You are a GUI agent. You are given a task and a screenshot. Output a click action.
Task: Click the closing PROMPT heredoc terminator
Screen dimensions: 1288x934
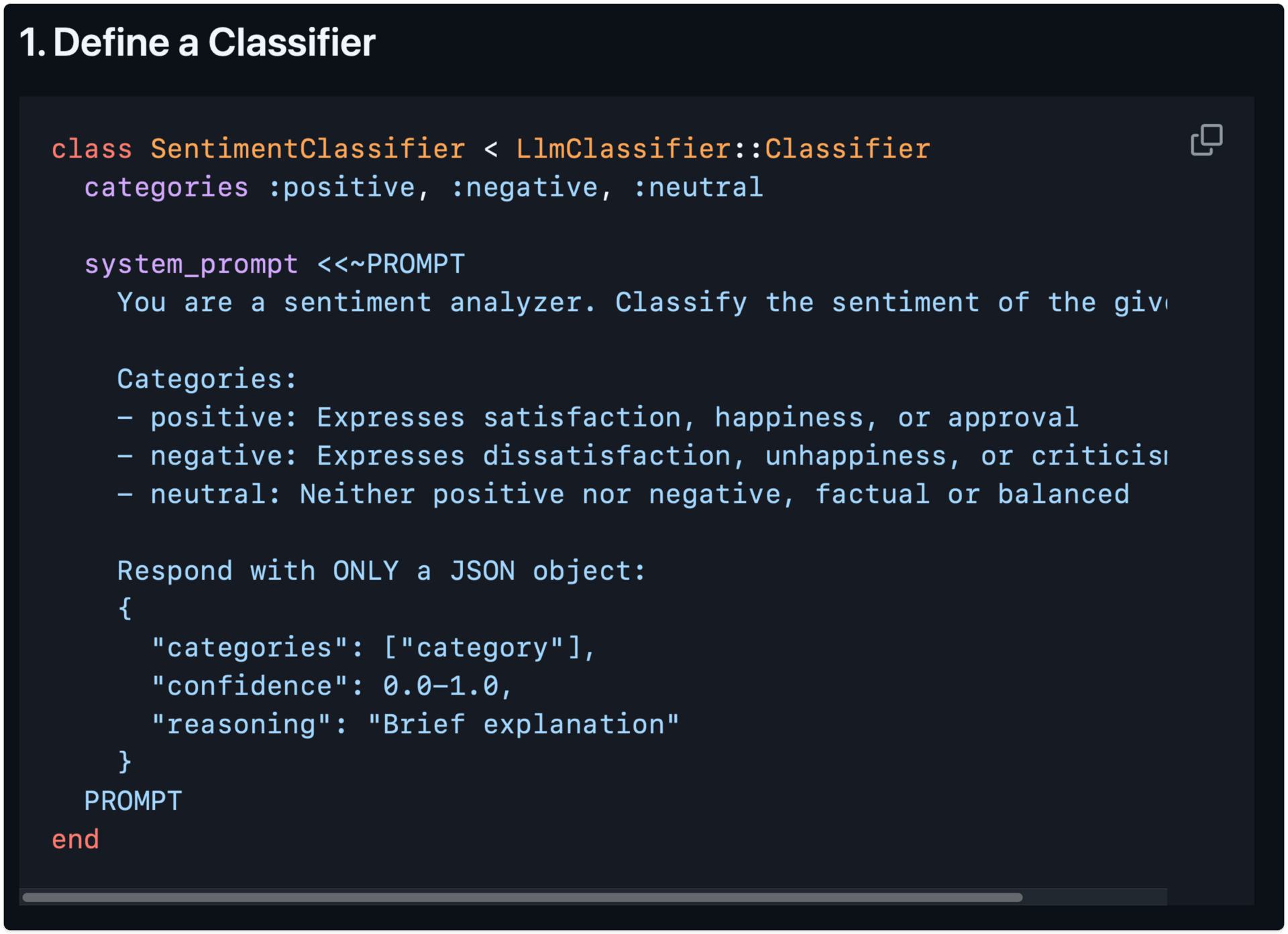point(133,801)
